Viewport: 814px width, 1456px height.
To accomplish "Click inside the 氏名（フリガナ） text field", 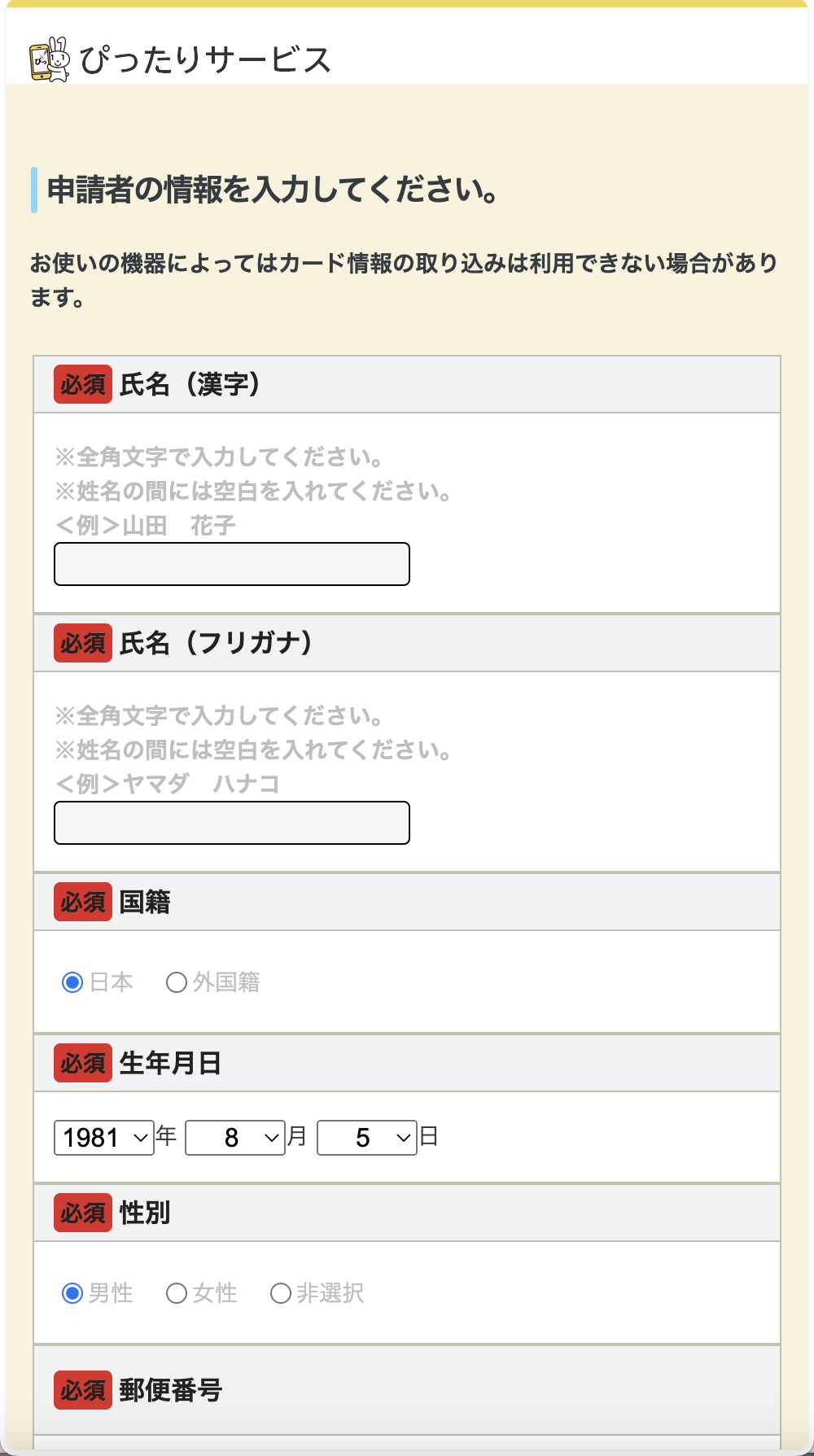I will (231, 823).
